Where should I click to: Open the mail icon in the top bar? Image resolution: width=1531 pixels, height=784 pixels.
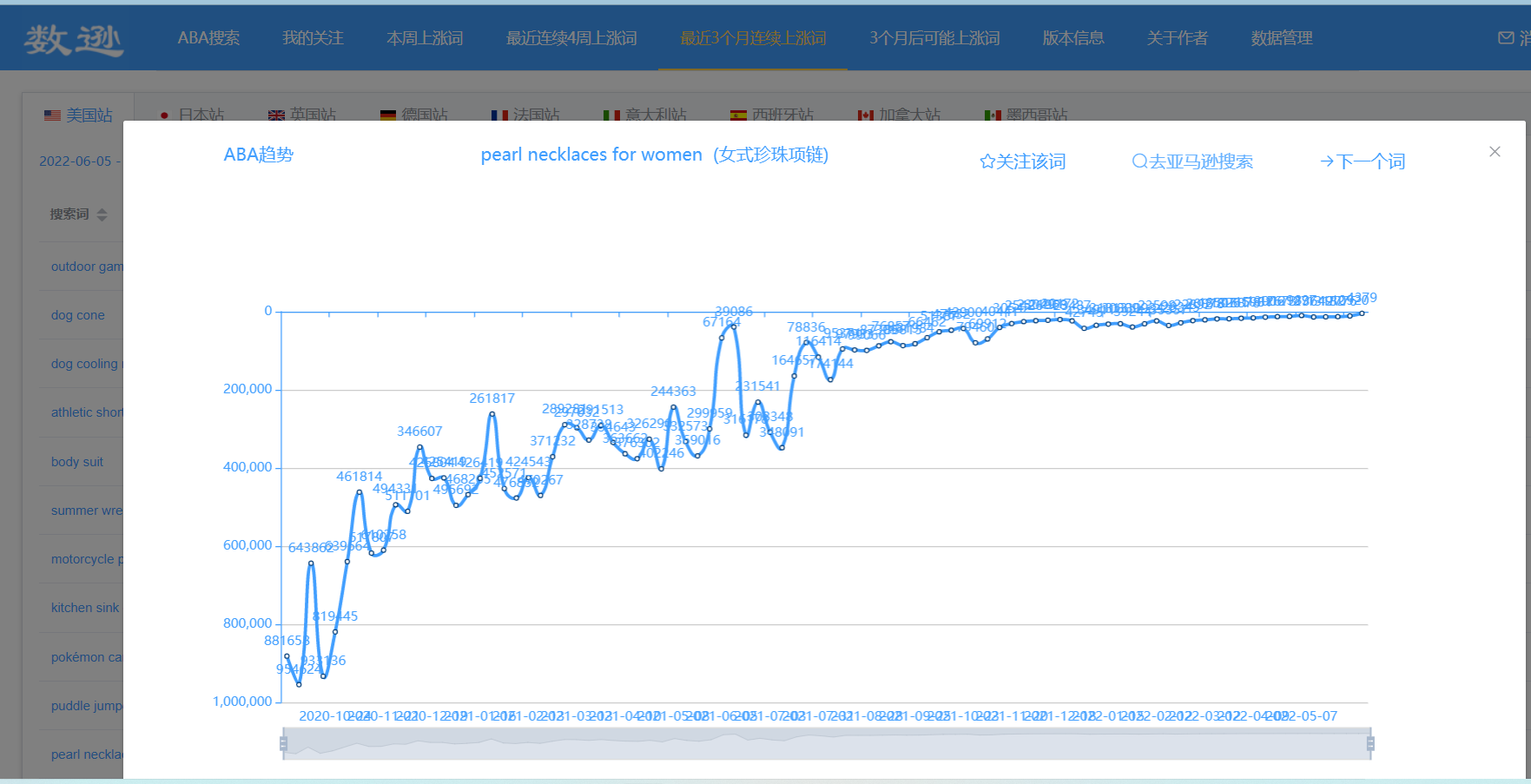[1506, 37]
